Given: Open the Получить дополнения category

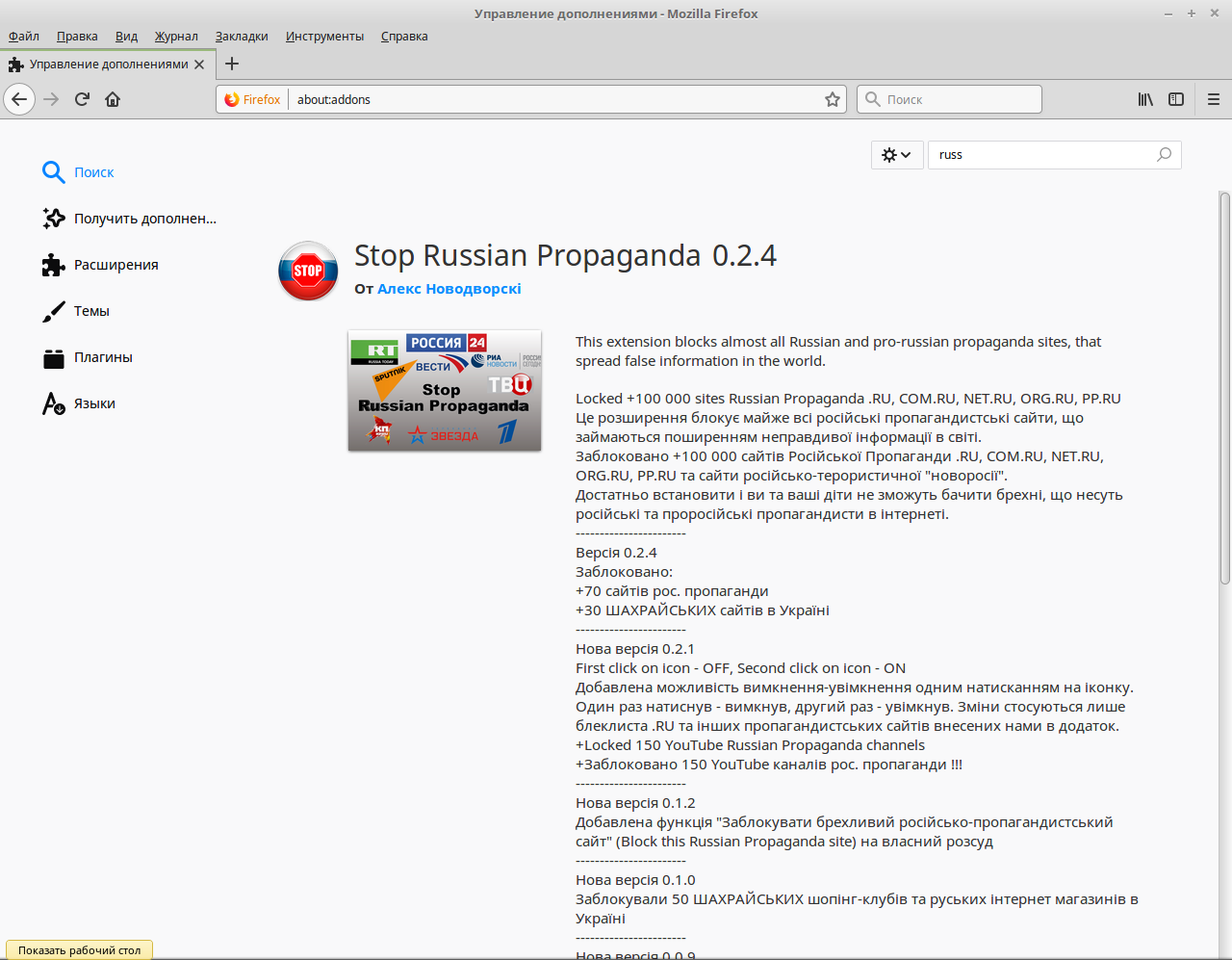Looking at the screenshot, I should 130,219.
